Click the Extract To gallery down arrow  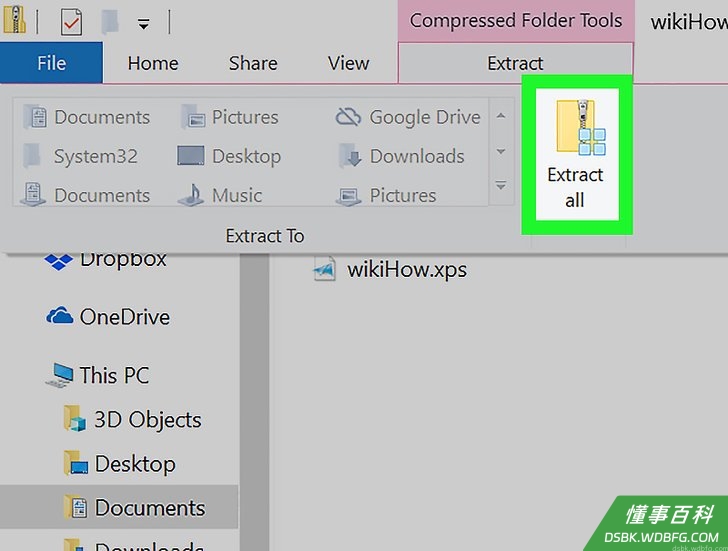[x=501, y=151]
